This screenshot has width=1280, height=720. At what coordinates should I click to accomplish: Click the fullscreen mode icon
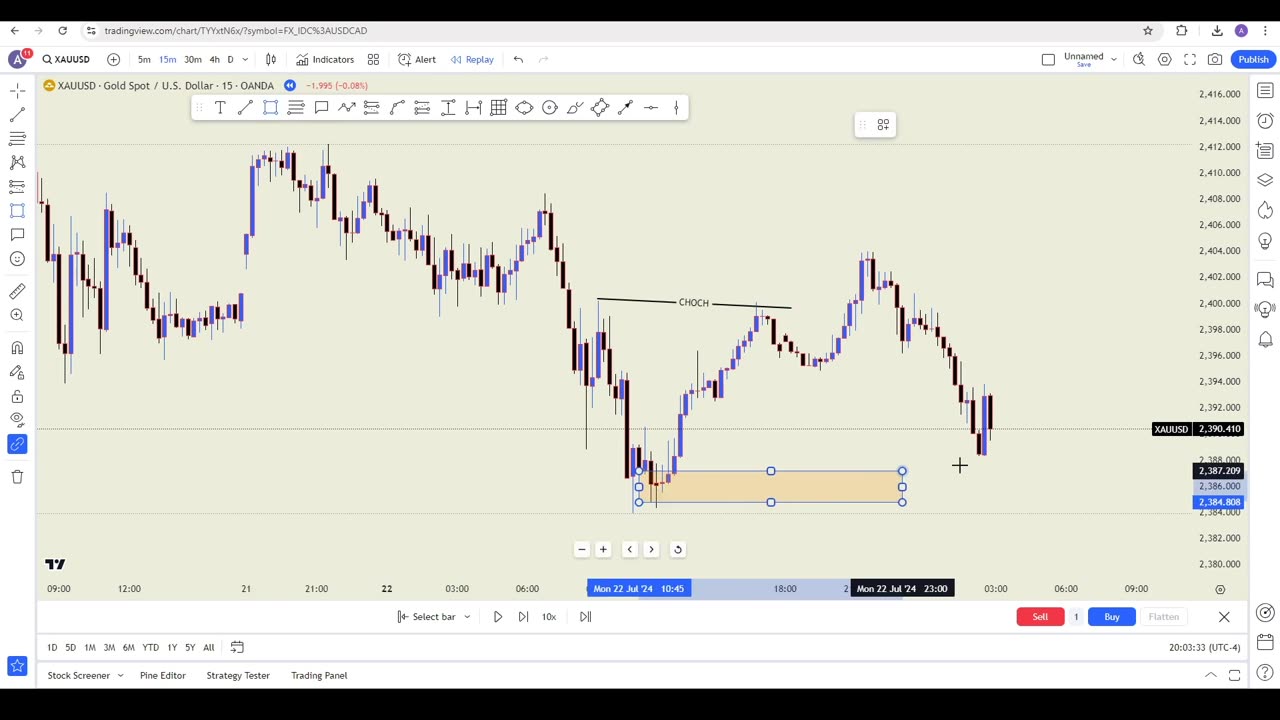tap(1190, 59)
